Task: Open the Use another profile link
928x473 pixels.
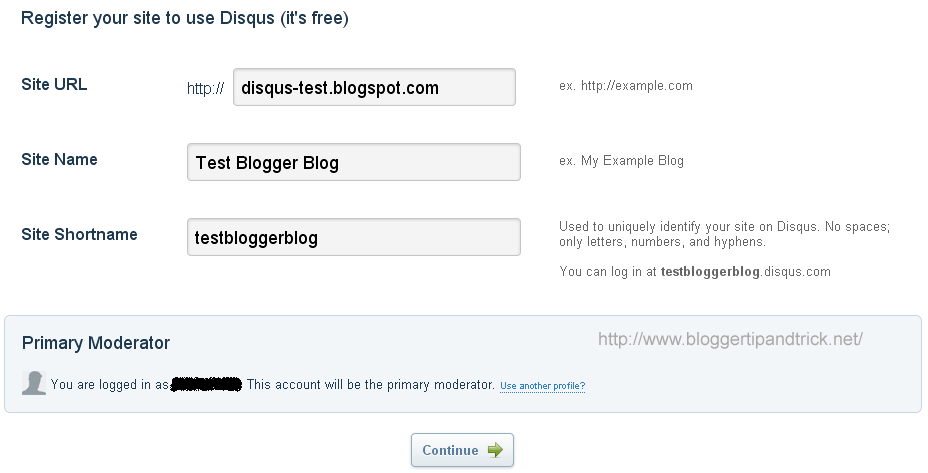Action: pos(542,386)
